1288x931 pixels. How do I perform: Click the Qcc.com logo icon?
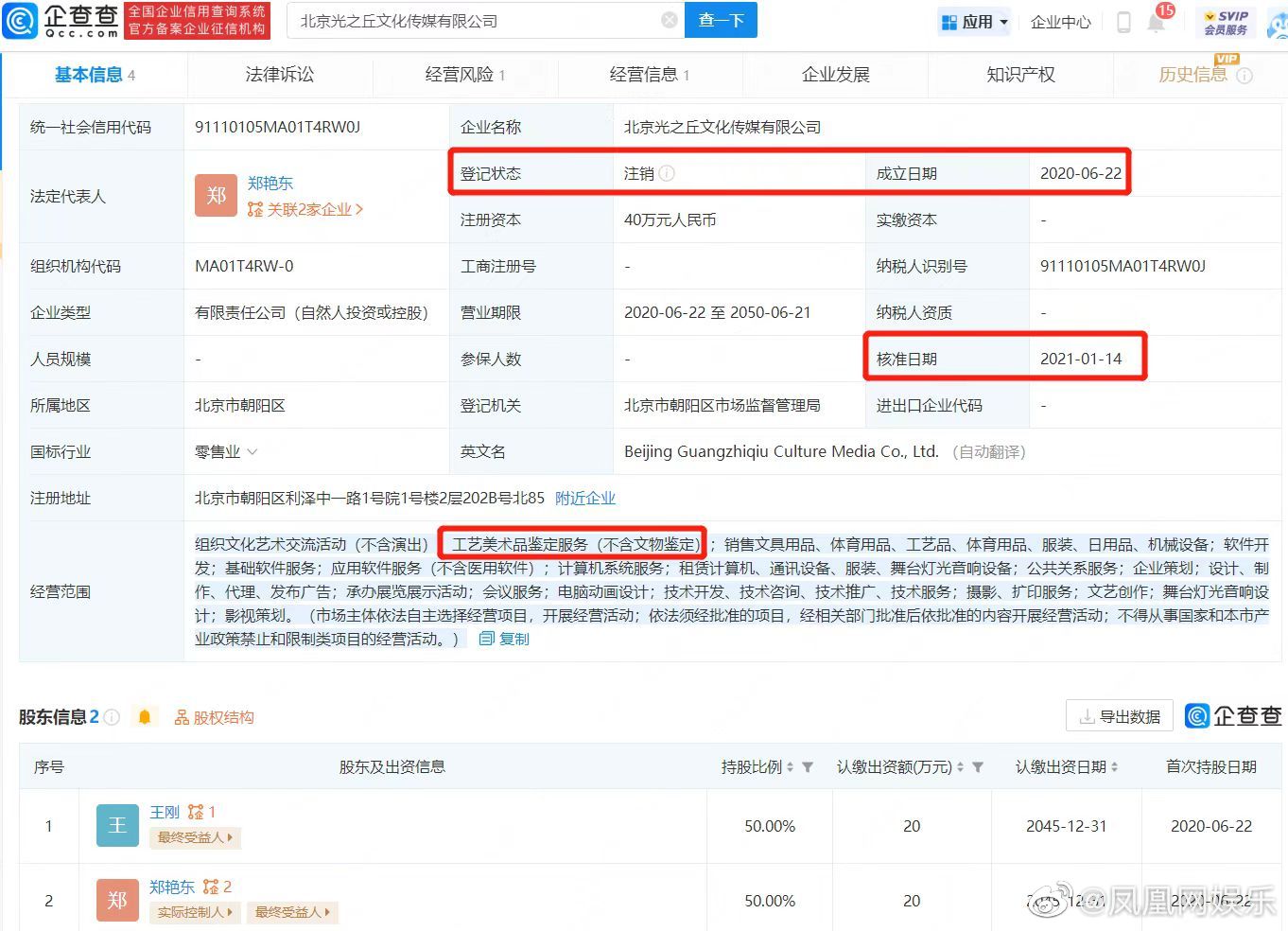(20, 20)
